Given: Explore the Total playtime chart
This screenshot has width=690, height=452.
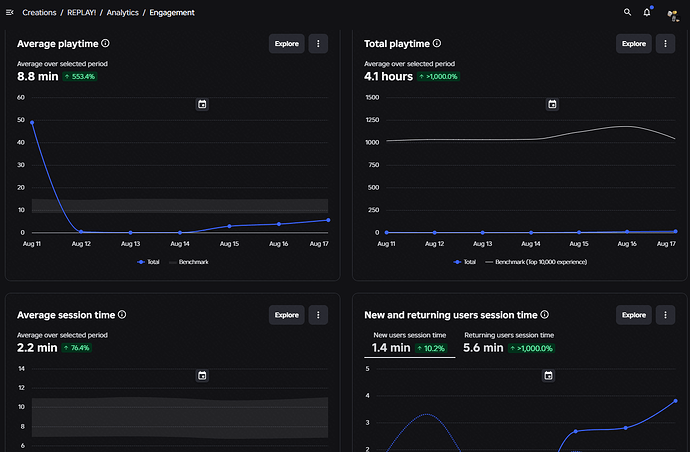Looking at the screenshot, I should click(634, 44).
